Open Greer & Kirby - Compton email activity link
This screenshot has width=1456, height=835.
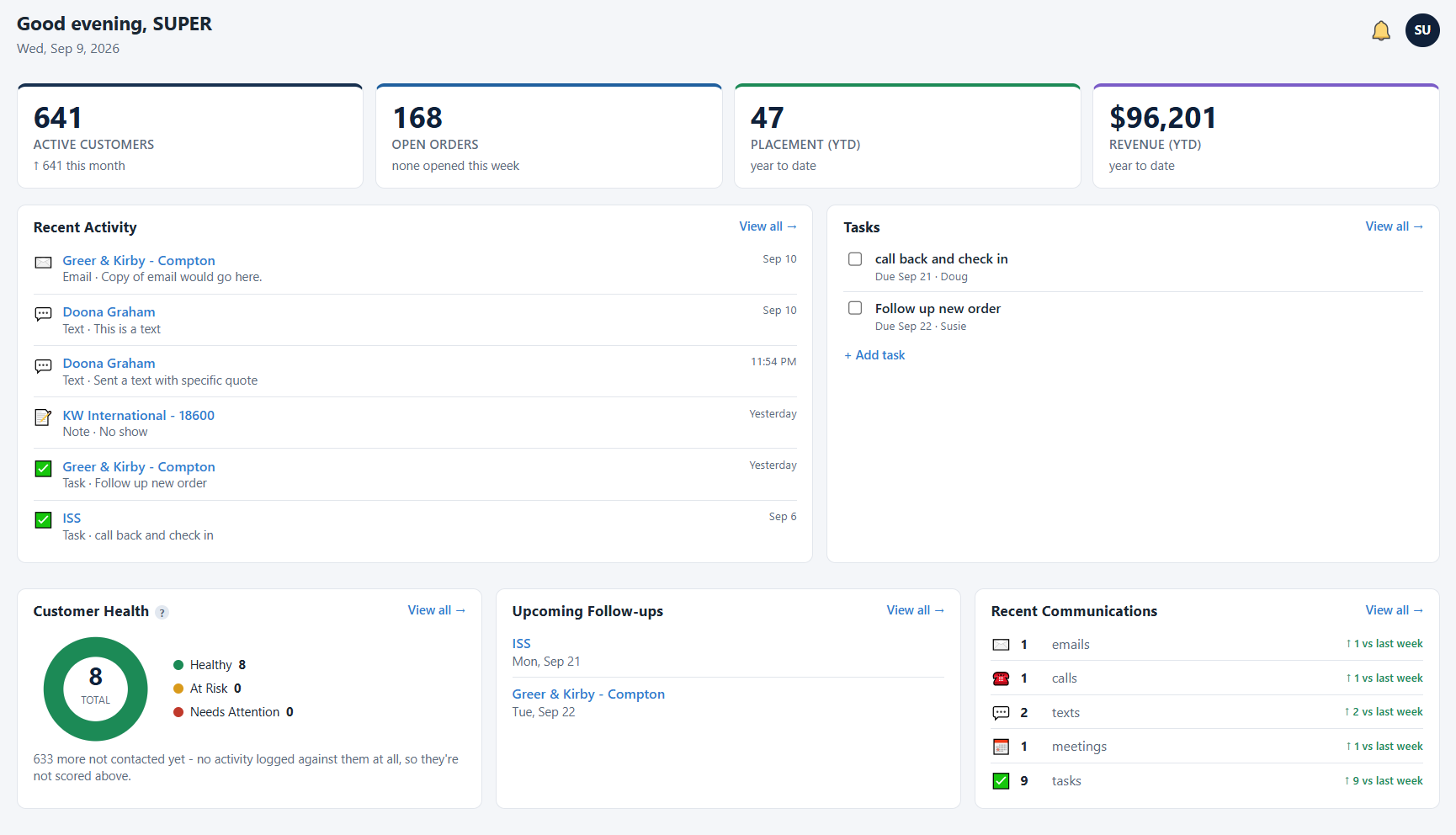[139, 261]
